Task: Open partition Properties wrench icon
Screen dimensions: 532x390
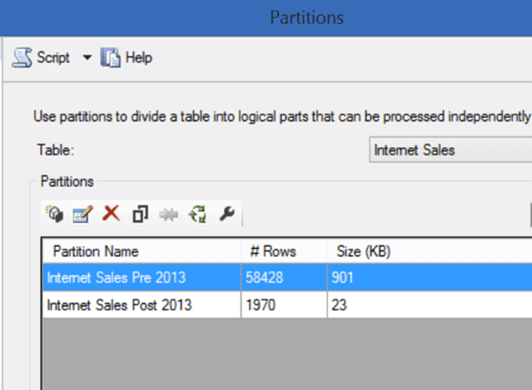Action: coord(227,214)
